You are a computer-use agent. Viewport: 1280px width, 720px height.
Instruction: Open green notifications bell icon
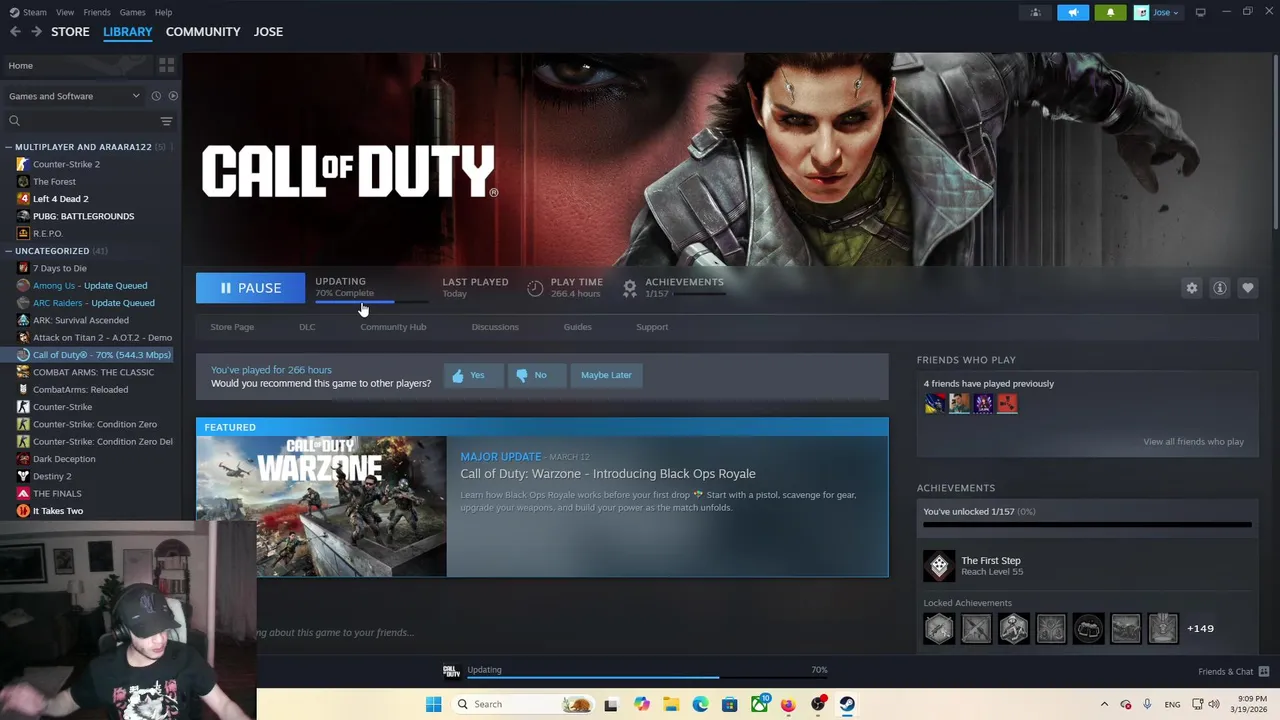pyautogui.click(x=1110, y=12)
